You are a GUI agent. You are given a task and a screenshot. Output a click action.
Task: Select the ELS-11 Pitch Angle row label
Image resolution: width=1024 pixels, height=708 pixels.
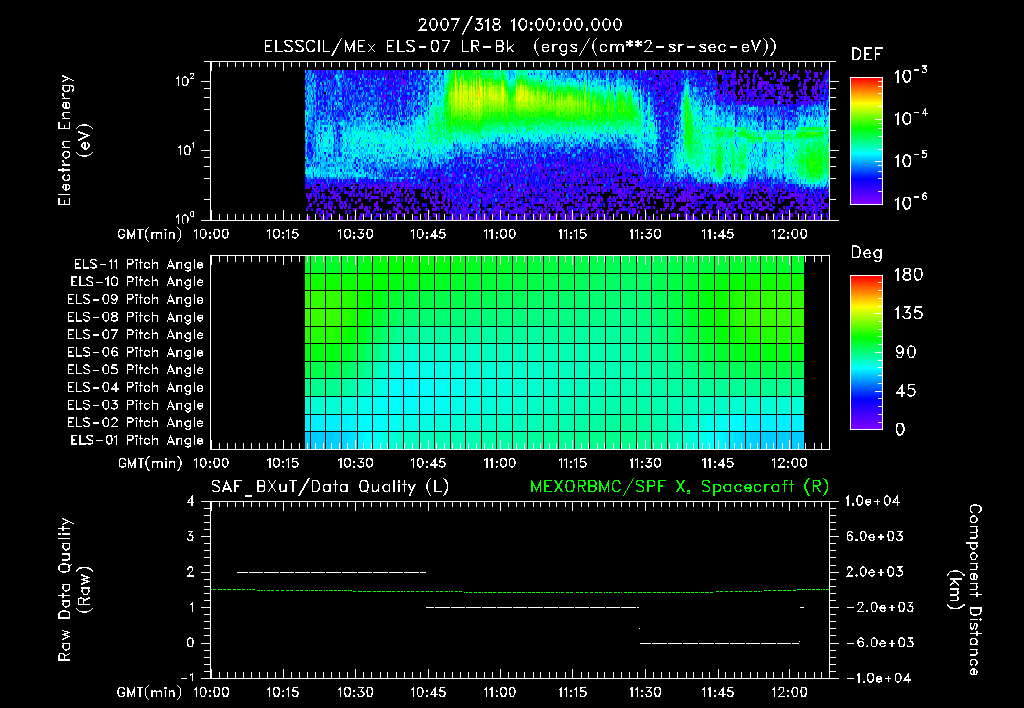click(x=138, y=265)
